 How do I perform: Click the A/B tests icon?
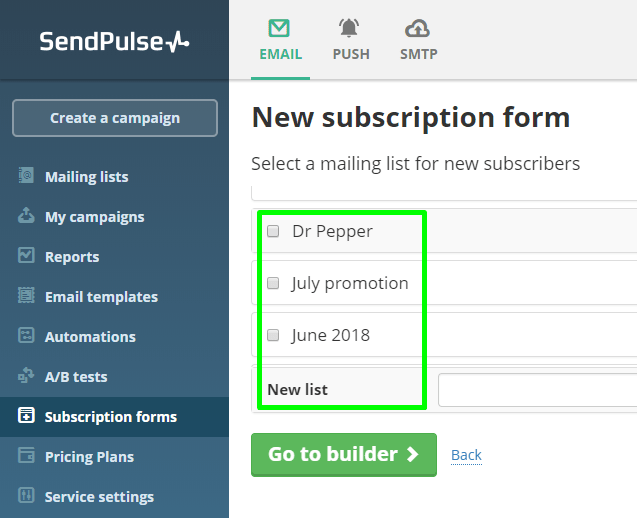point(26,375)
